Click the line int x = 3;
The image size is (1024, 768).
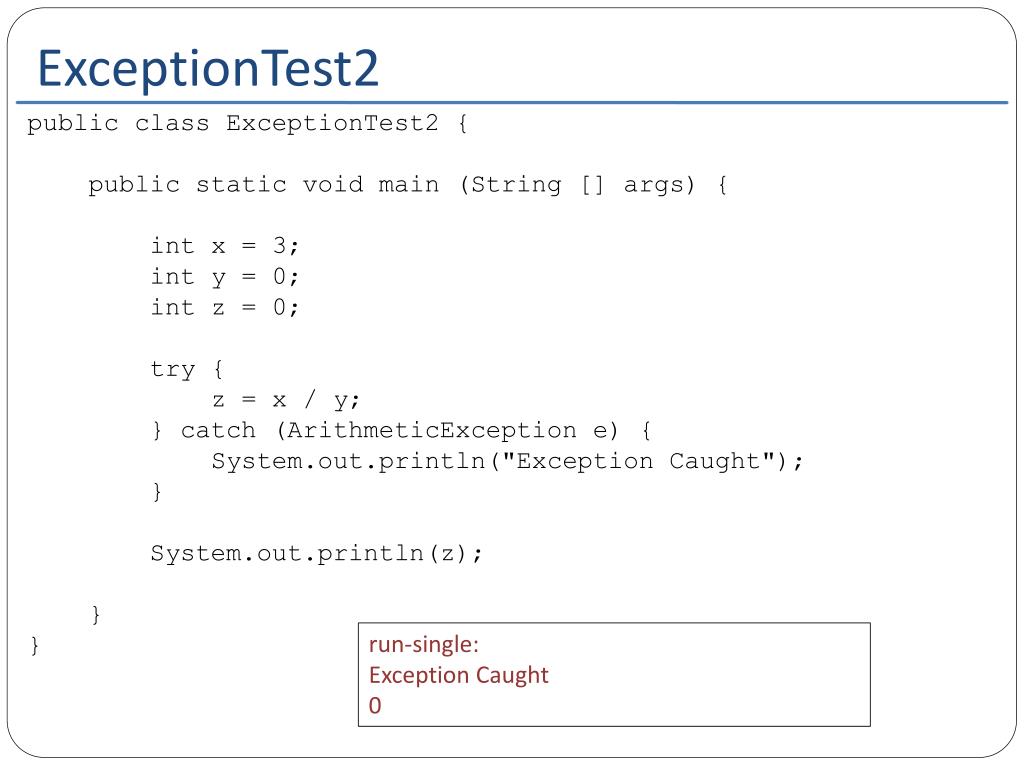[225, 246]
